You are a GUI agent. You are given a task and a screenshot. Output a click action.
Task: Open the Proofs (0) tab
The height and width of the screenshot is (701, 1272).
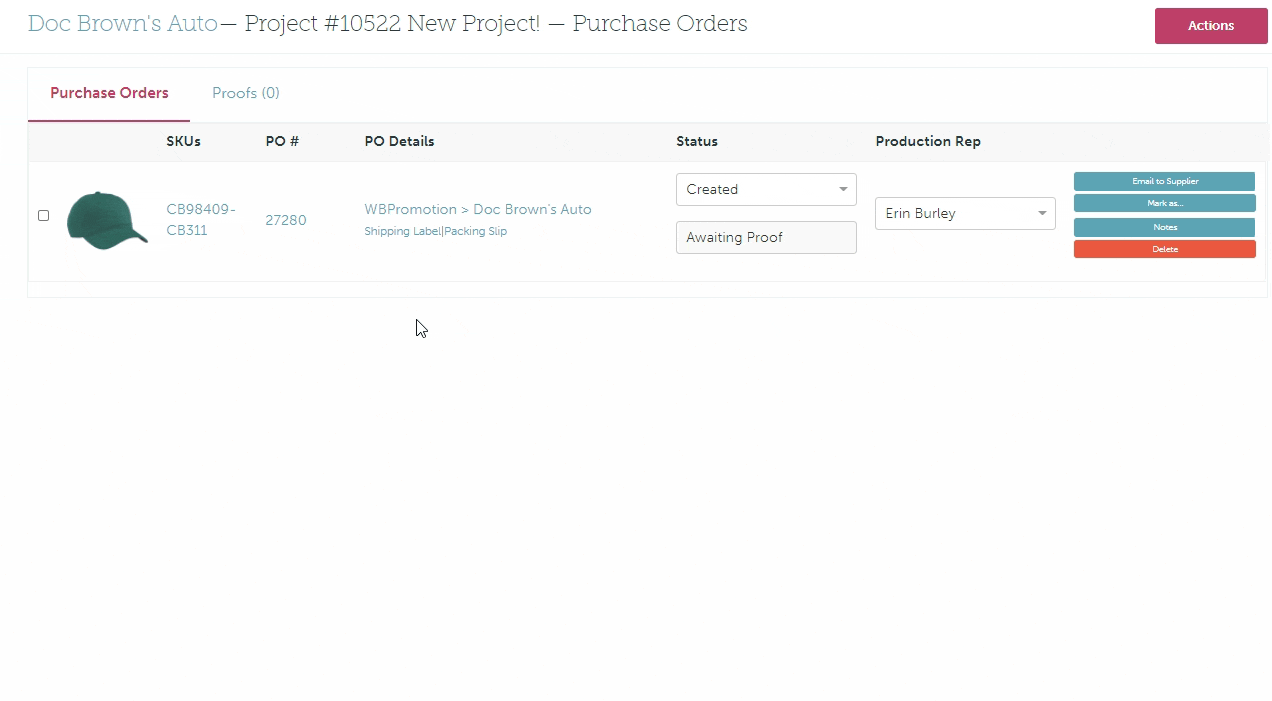click(245, 93)
